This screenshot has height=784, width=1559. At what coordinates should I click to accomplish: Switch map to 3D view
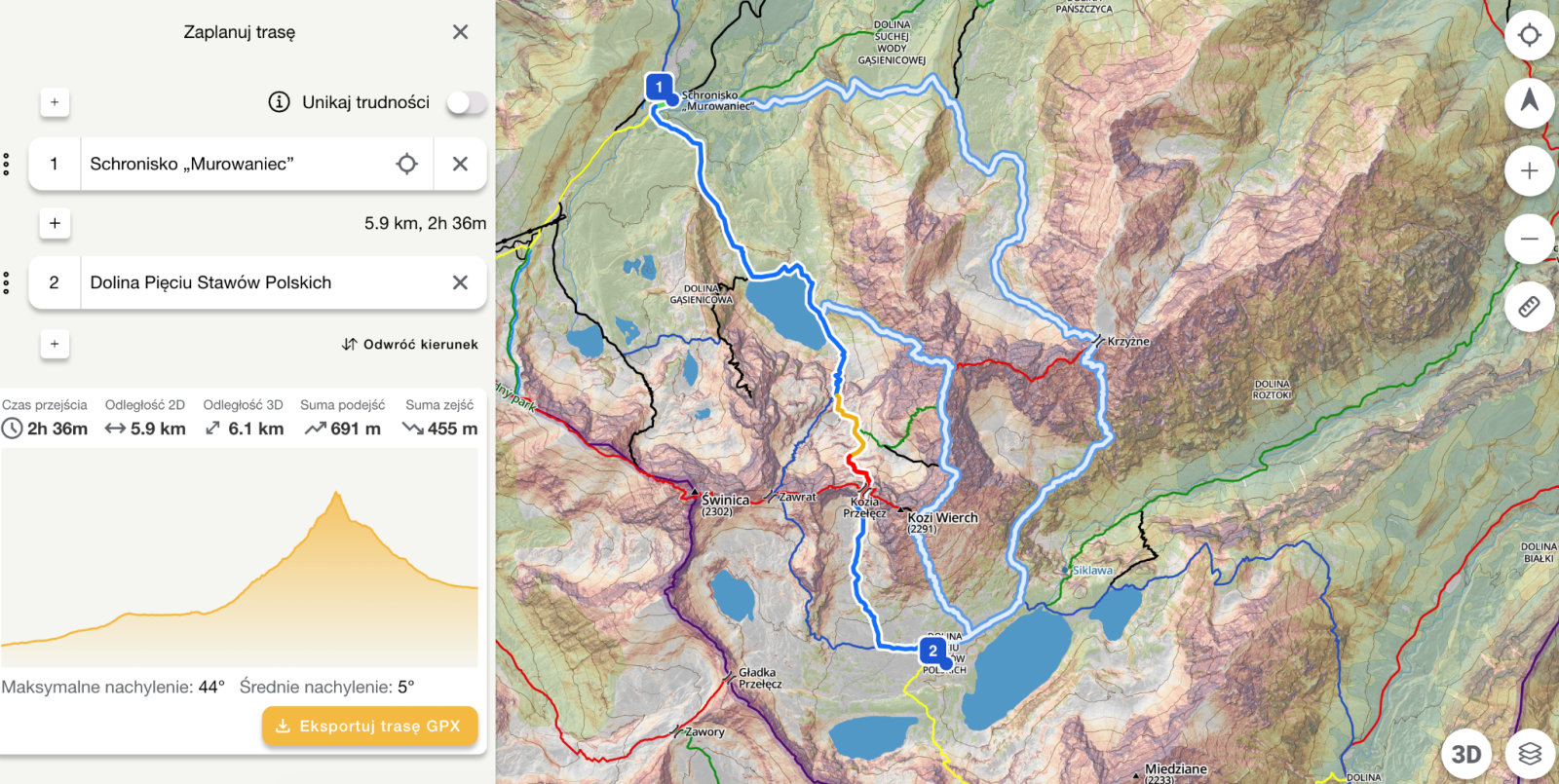(x=1465, y=754)
